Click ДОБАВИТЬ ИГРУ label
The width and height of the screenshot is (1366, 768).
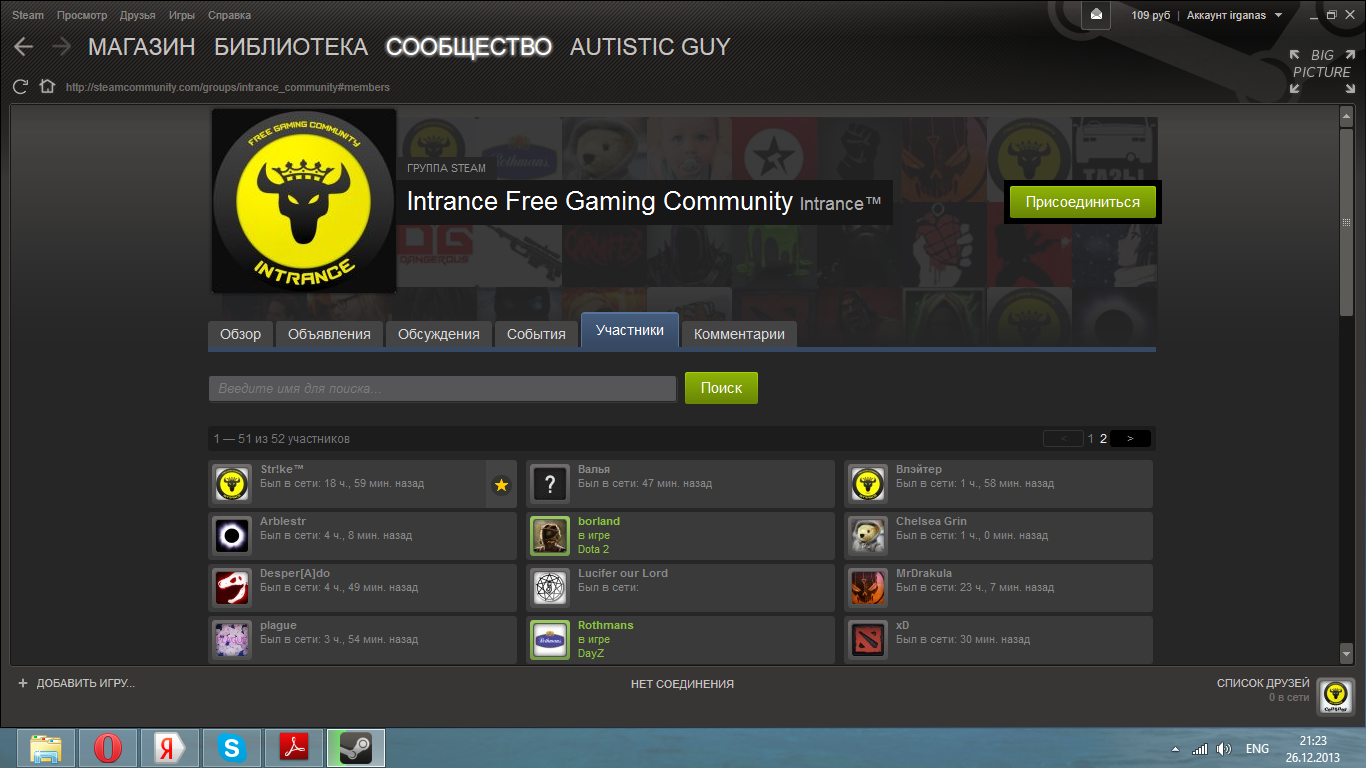click(86, 683)
